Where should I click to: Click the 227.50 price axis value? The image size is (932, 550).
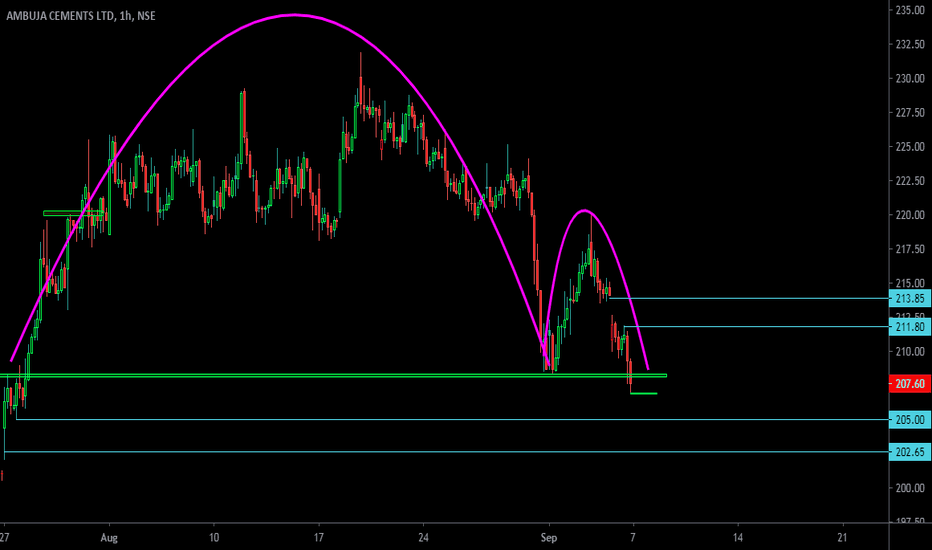click(910, 112)
